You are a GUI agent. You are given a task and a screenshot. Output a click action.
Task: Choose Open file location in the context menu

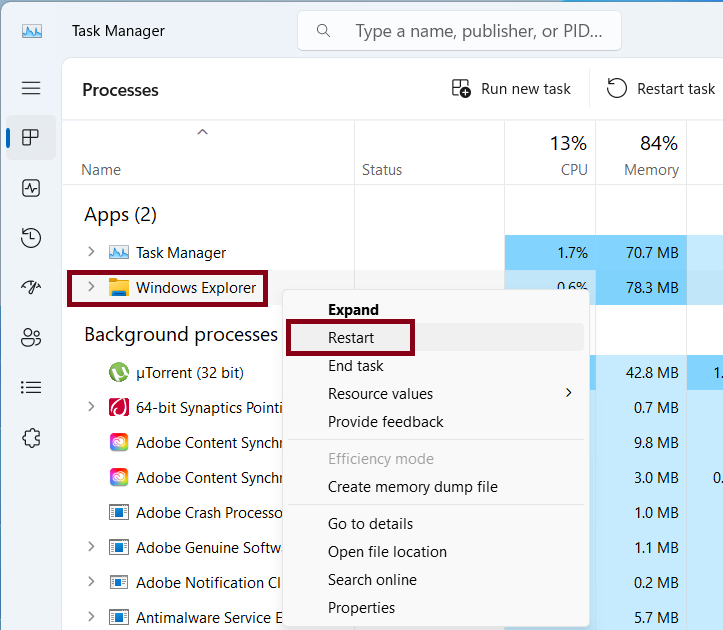(x=387, y=552)
